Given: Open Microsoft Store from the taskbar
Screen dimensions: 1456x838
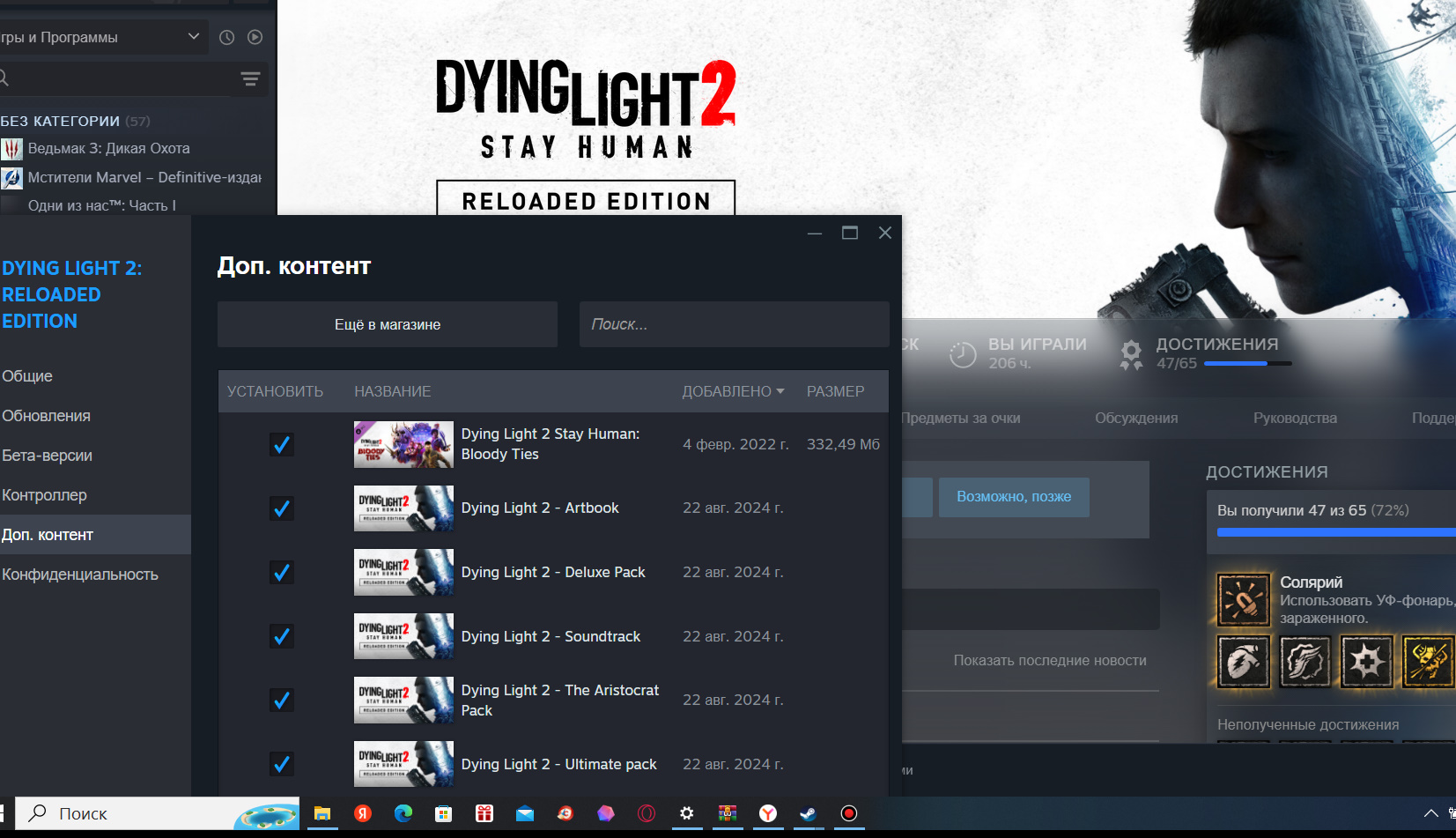Looking at the screenshot, I should 444,813.
